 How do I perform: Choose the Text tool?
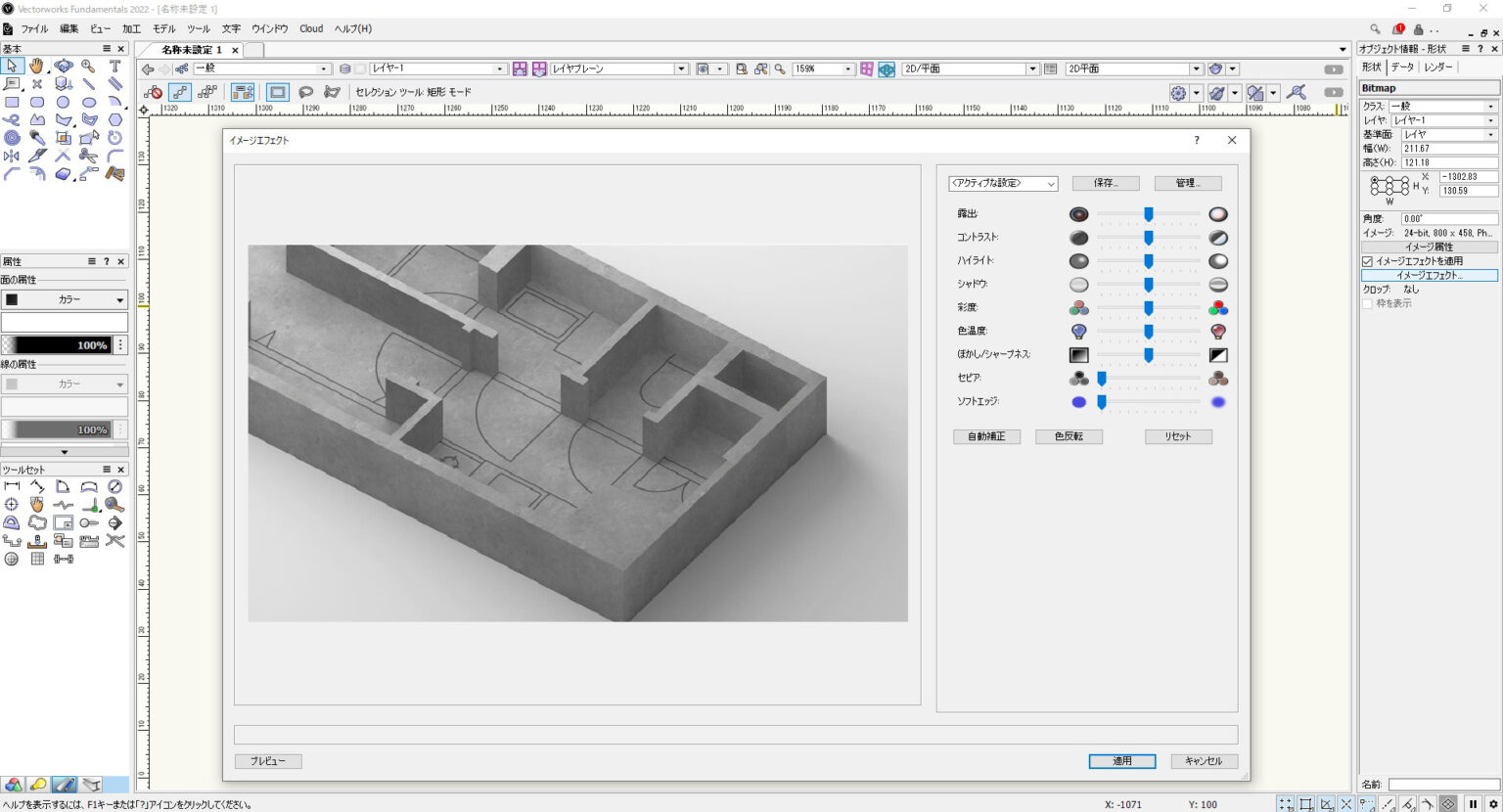(114, 66)
